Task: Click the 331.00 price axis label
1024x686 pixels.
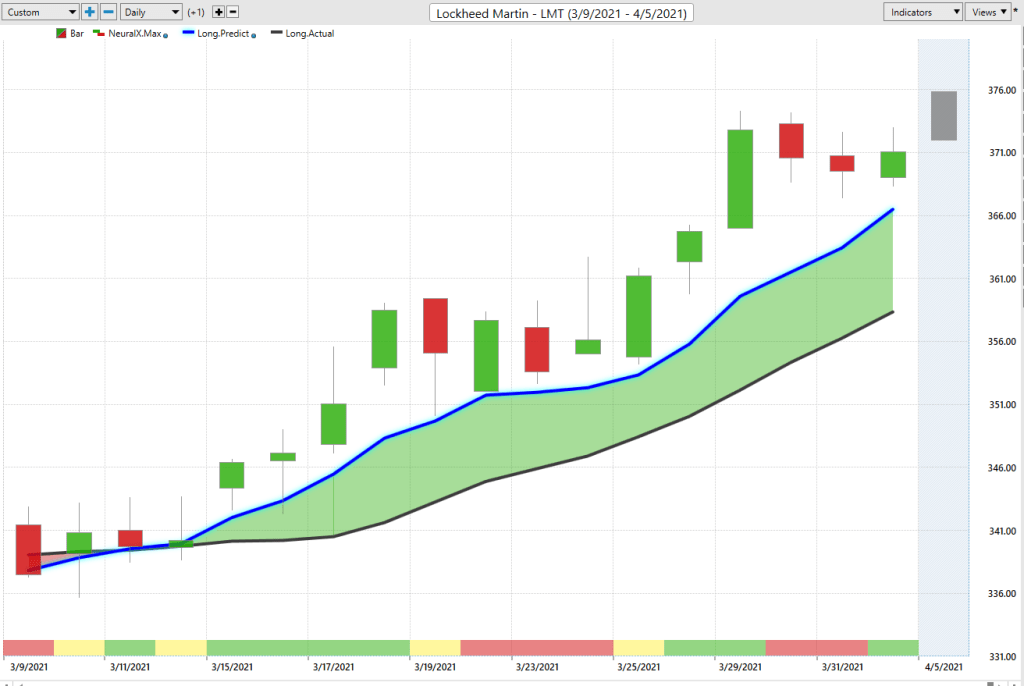Action: pyautogui.click(x=1002, y=656)
